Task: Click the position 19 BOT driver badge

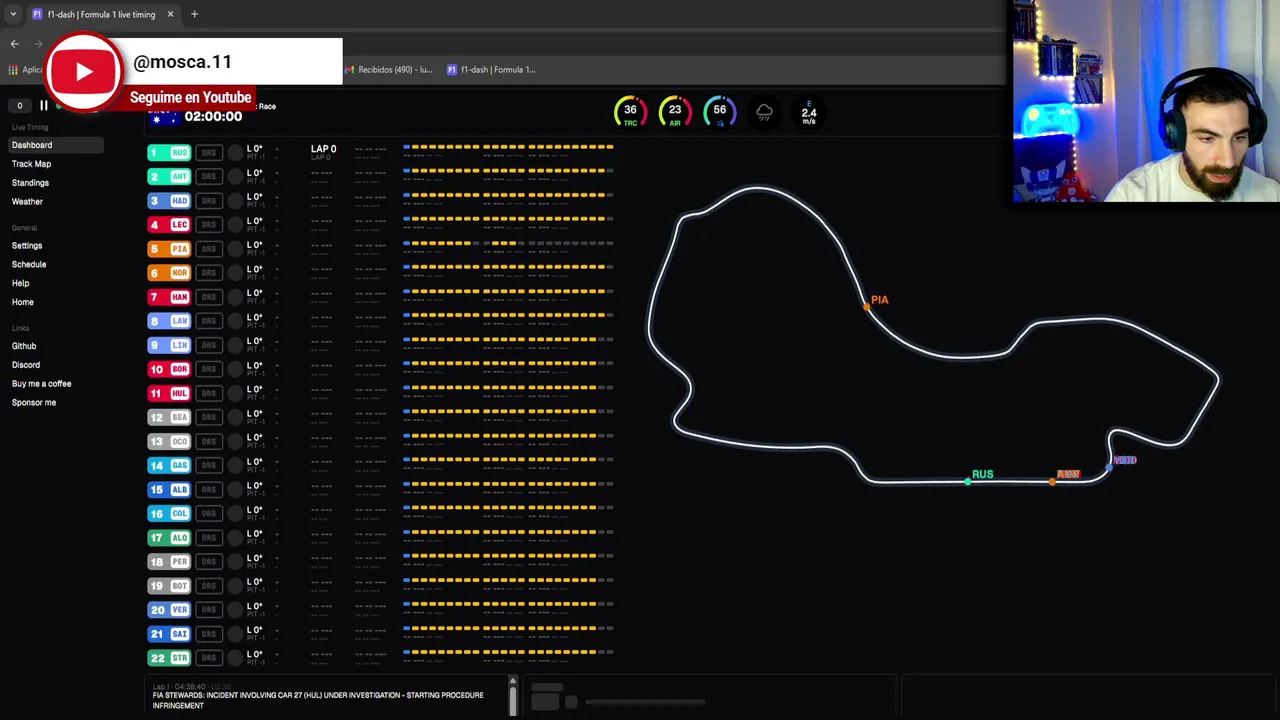Action: (x=169, y=586)
